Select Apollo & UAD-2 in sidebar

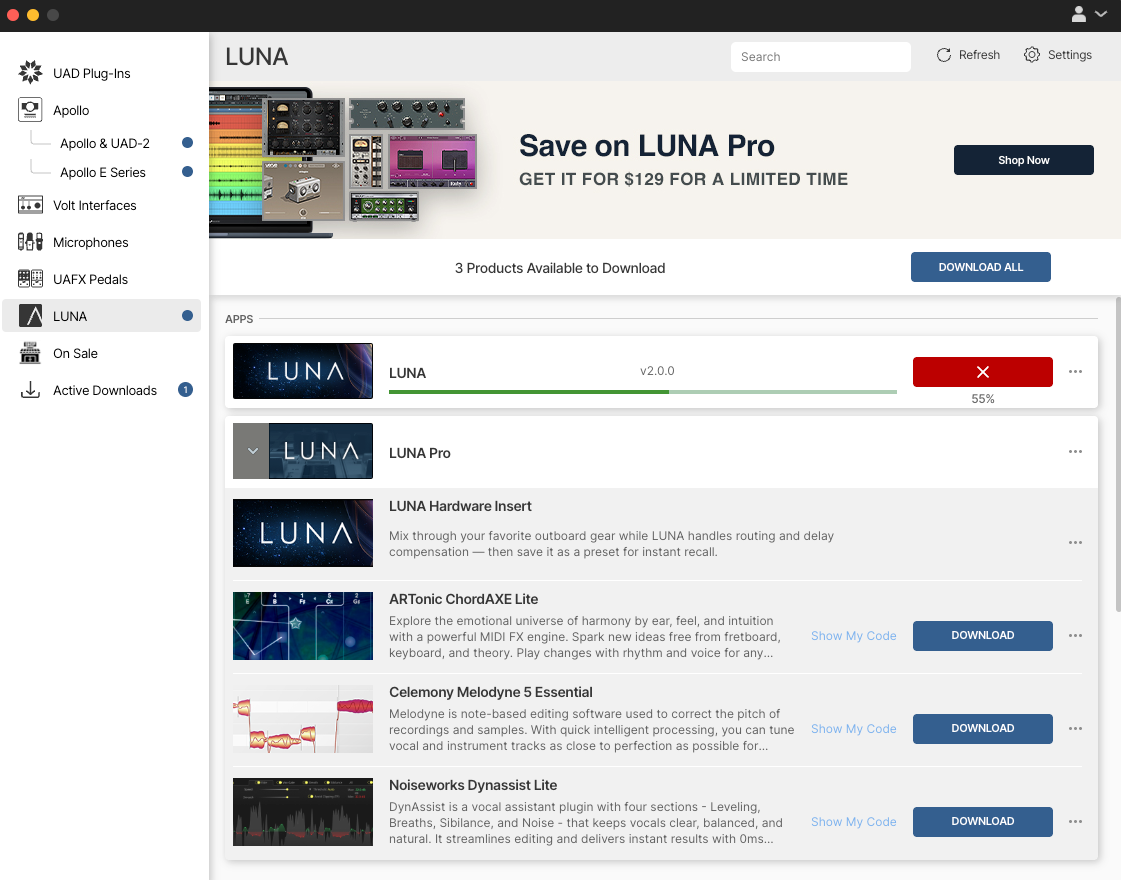104,143
